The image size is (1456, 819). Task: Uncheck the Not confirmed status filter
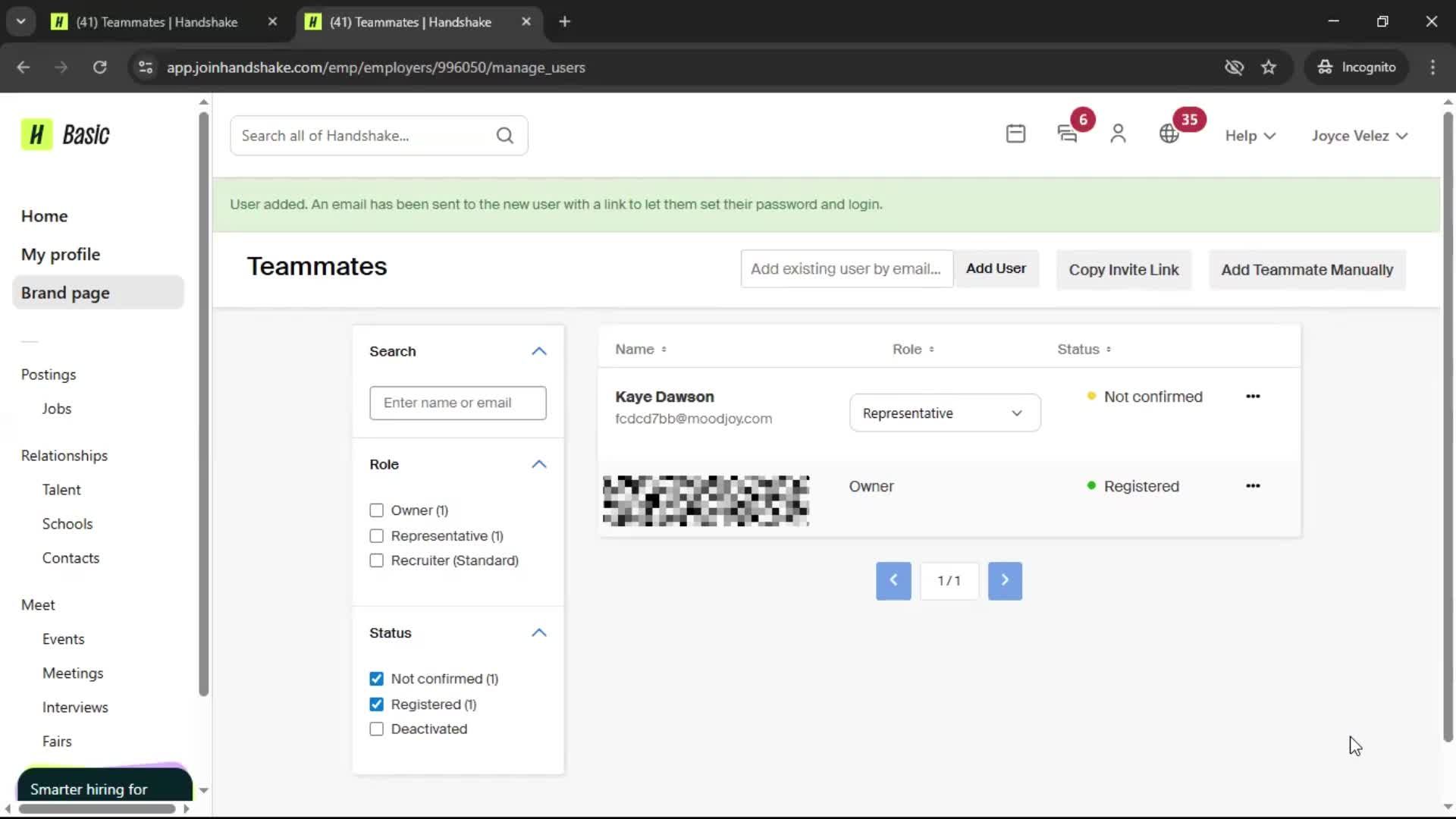click(x=377, y=679)
